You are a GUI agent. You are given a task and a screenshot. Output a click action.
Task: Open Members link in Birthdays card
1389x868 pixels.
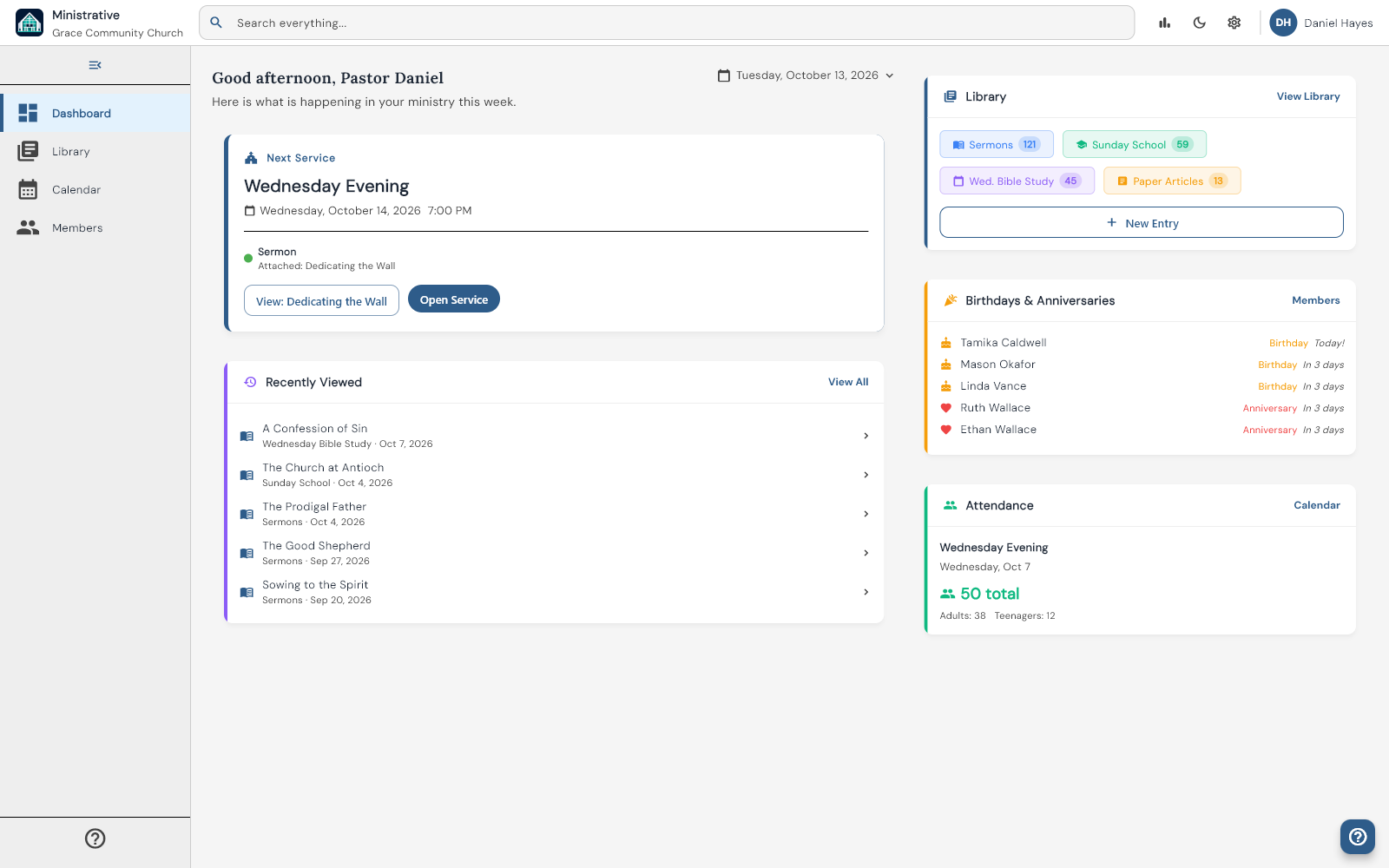1316,300
